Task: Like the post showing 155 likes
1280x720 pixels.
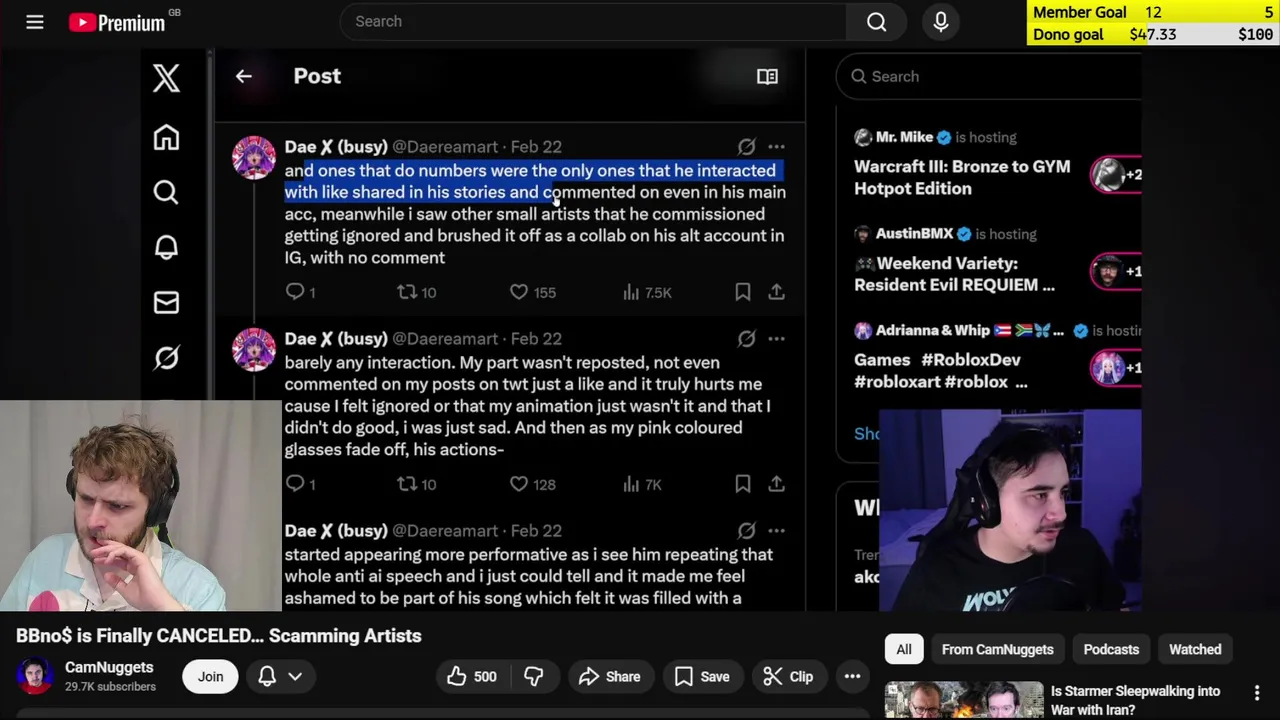Action: coord(532,292)
